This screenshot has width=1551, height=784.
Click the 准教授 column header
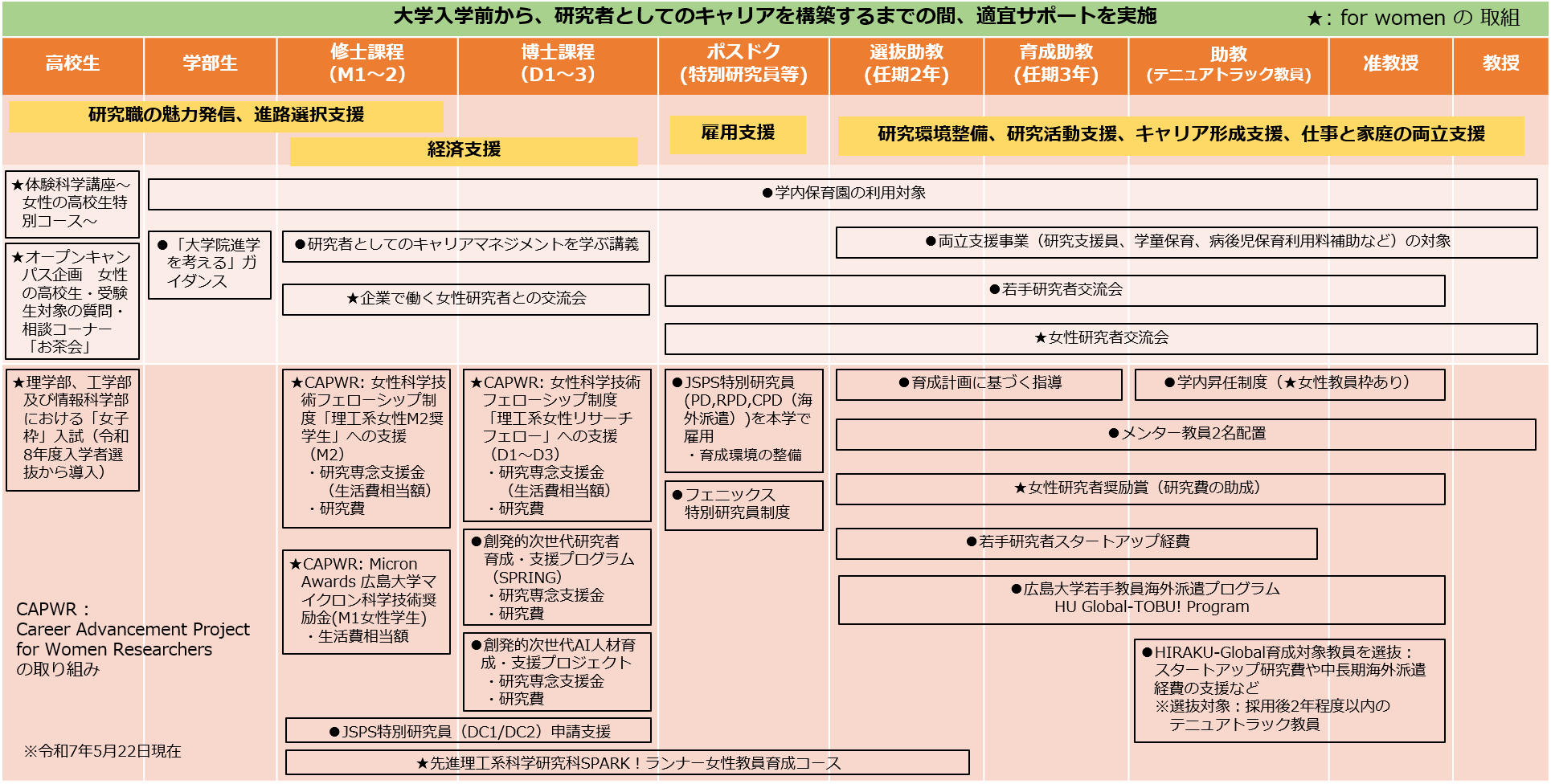point(1390,65)
